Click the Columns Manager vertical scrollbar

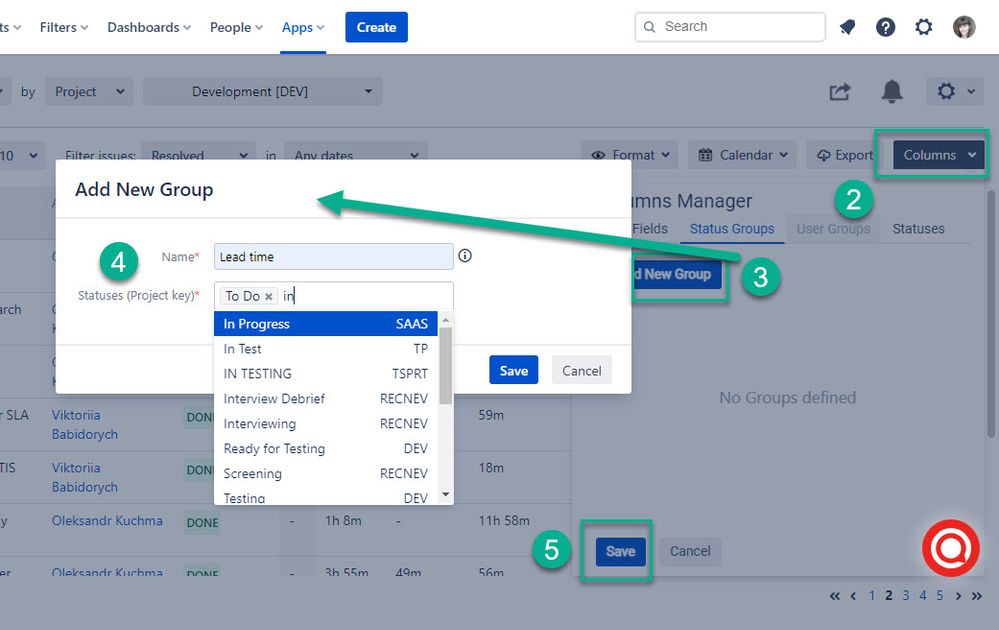(991, 315)
